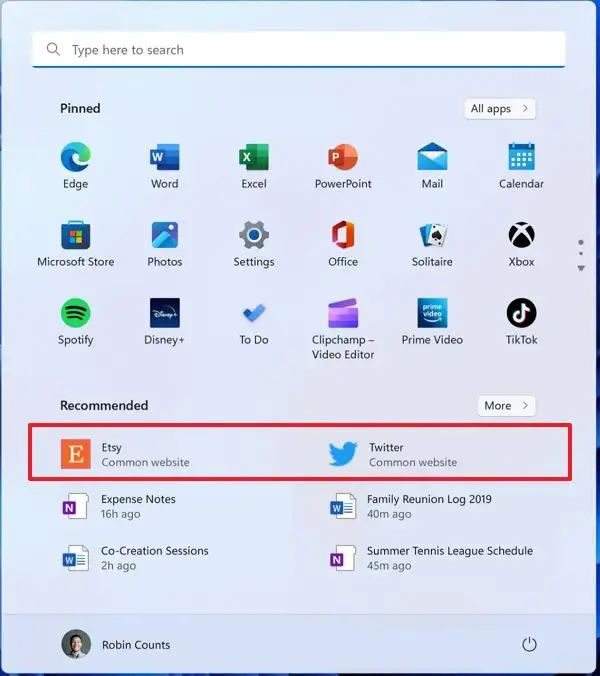The width and height of the screenshot is (600, 676).
Task: Open the Calendar app
Action: (521, 166)
